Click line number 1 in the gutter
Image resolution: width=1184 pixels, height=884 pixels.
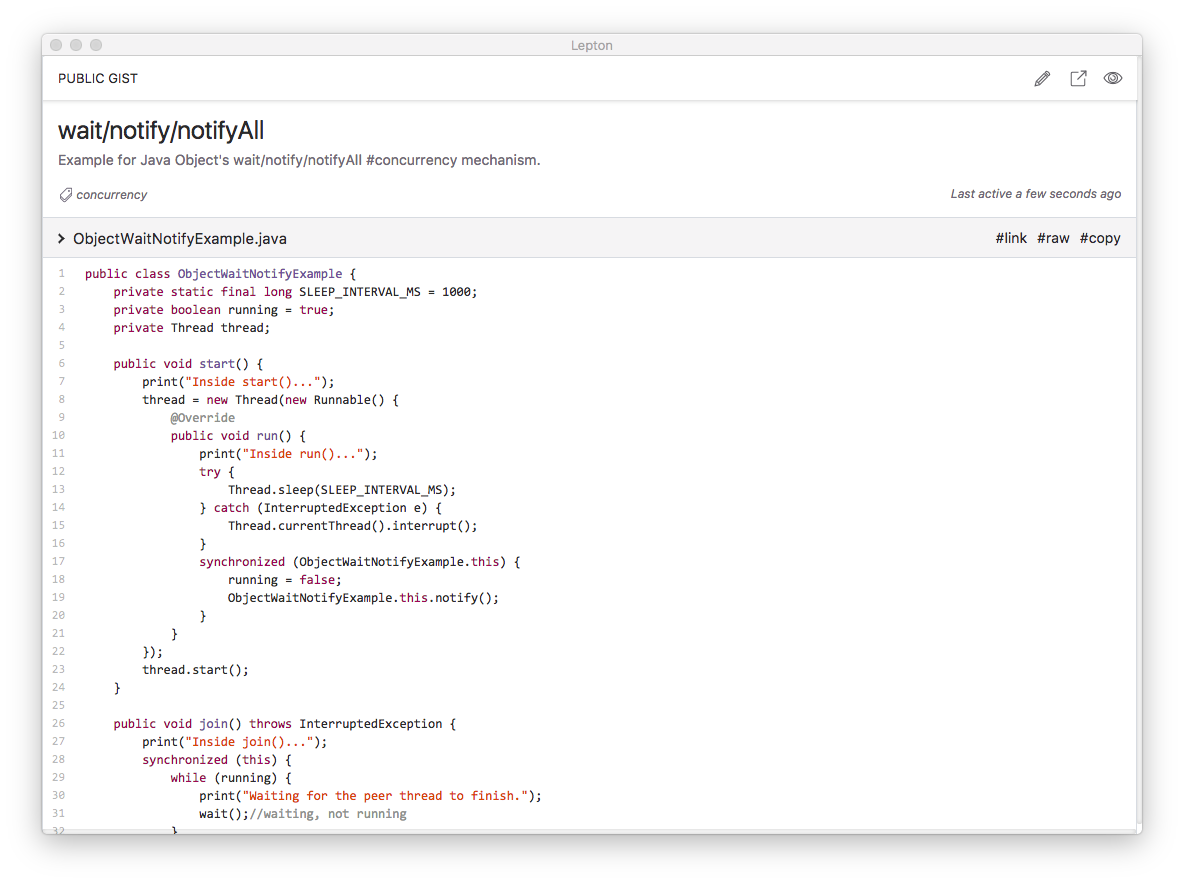(61, 273)
